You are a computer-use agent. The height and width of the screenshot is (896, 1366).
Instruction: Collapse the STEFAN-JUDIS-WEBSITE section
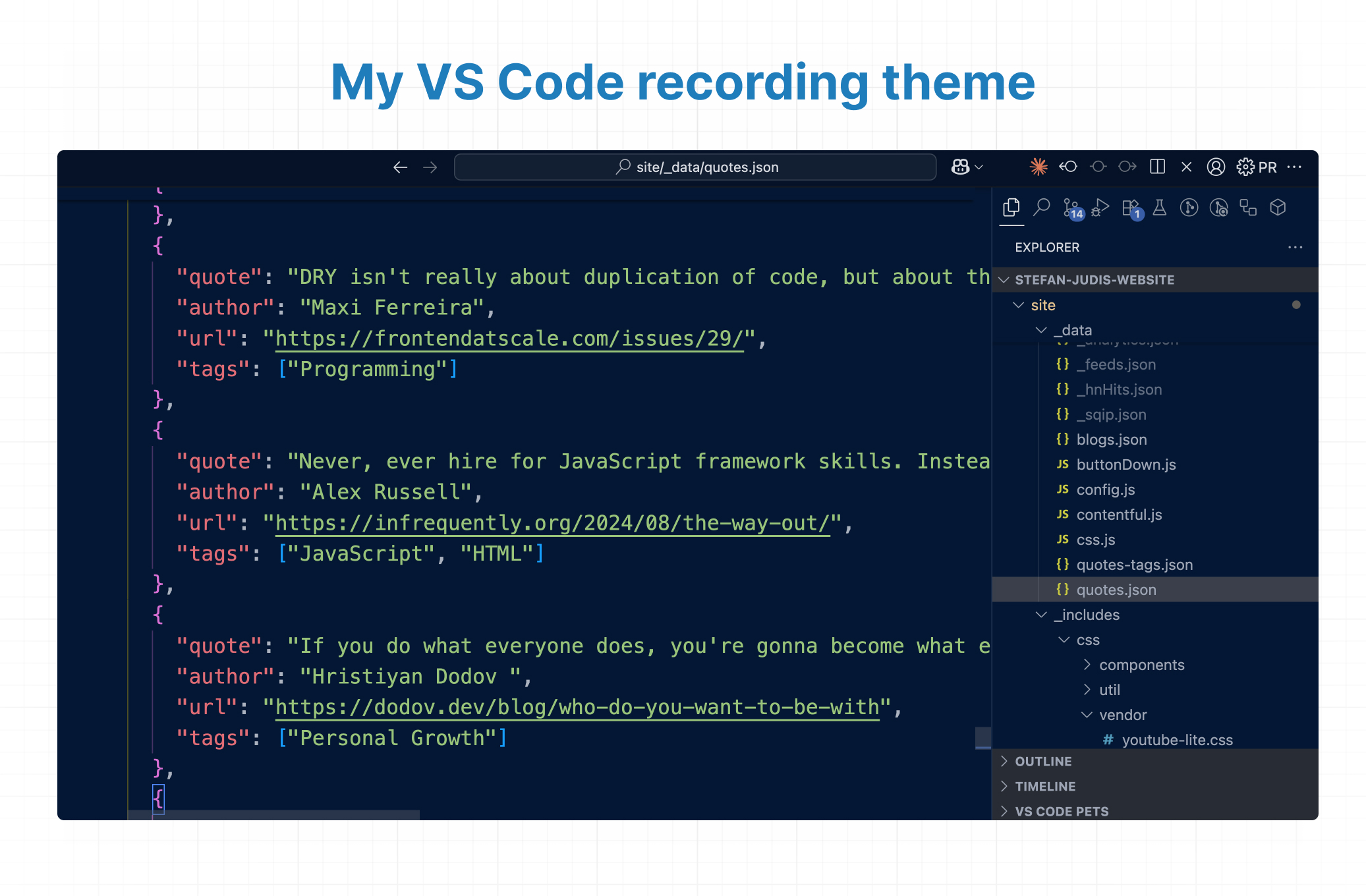tap(1155, 280)
